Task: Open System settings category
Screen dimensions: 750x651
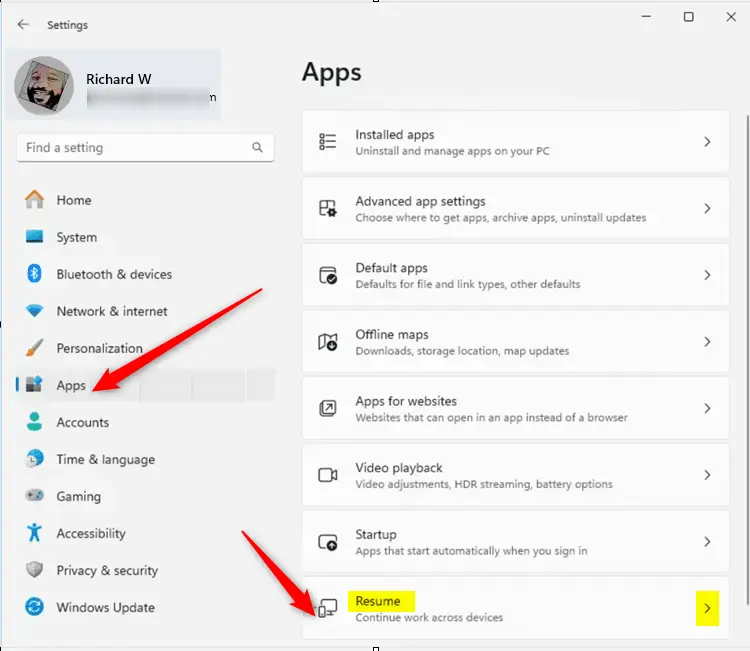Action: (77, 237)
